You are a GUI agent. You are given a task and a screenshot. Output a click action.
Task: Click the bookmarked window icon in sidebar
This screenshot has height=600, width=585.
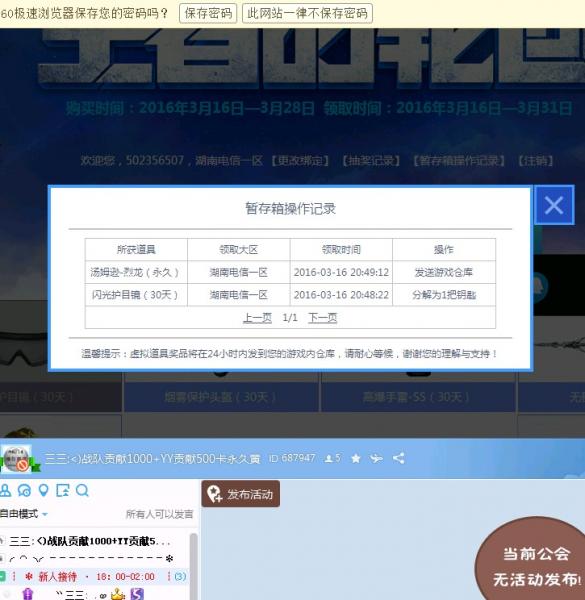coord(63,491)
